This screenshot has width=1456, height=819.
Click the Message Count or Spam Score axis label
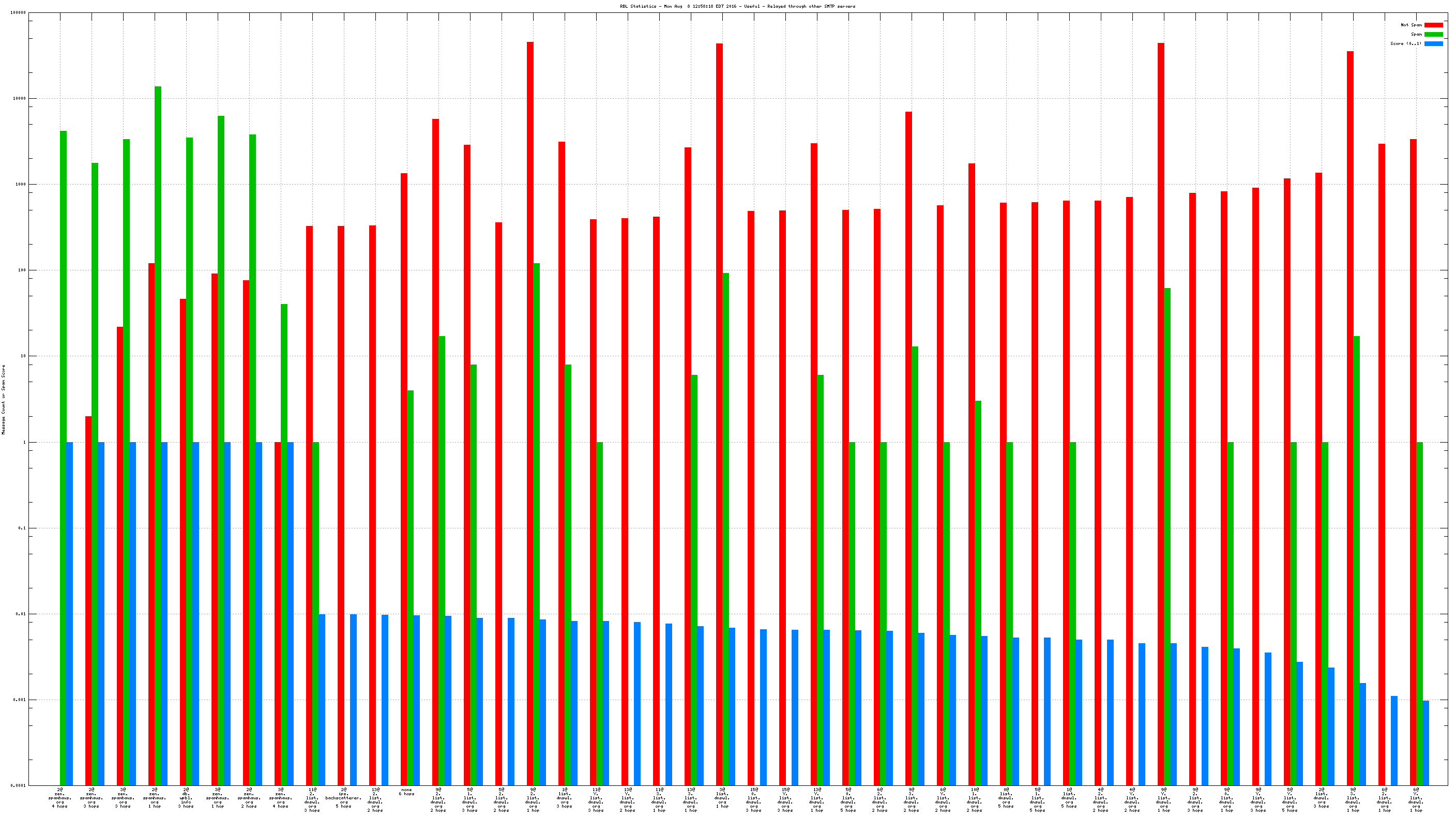tap(4, 399)
